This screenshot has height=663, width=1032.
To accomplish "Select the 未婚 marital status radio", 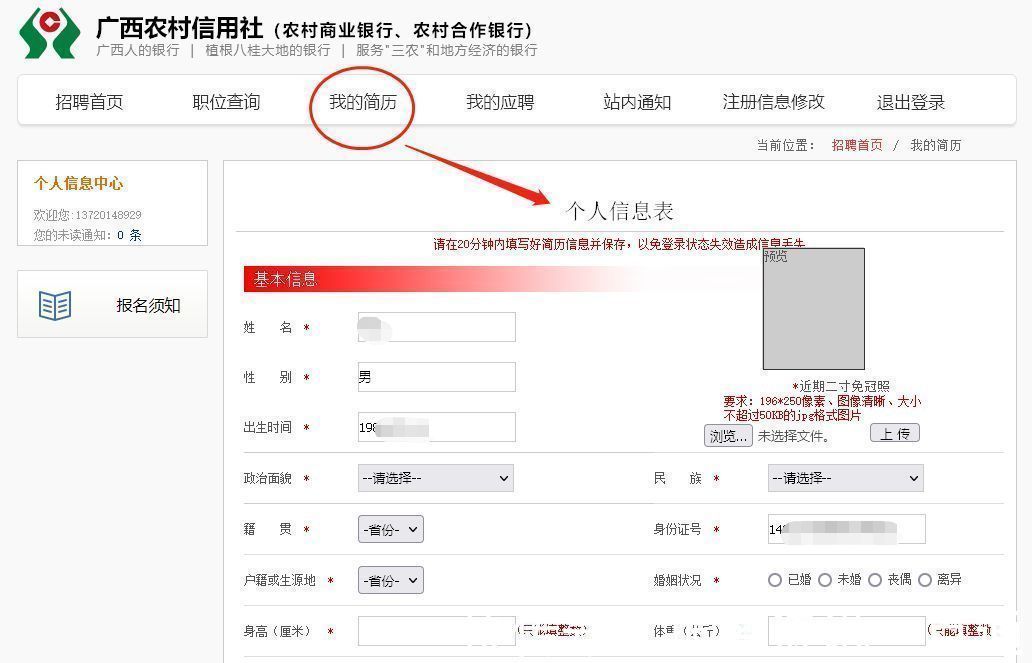I will pyautogui.click(x=825, y=580).
